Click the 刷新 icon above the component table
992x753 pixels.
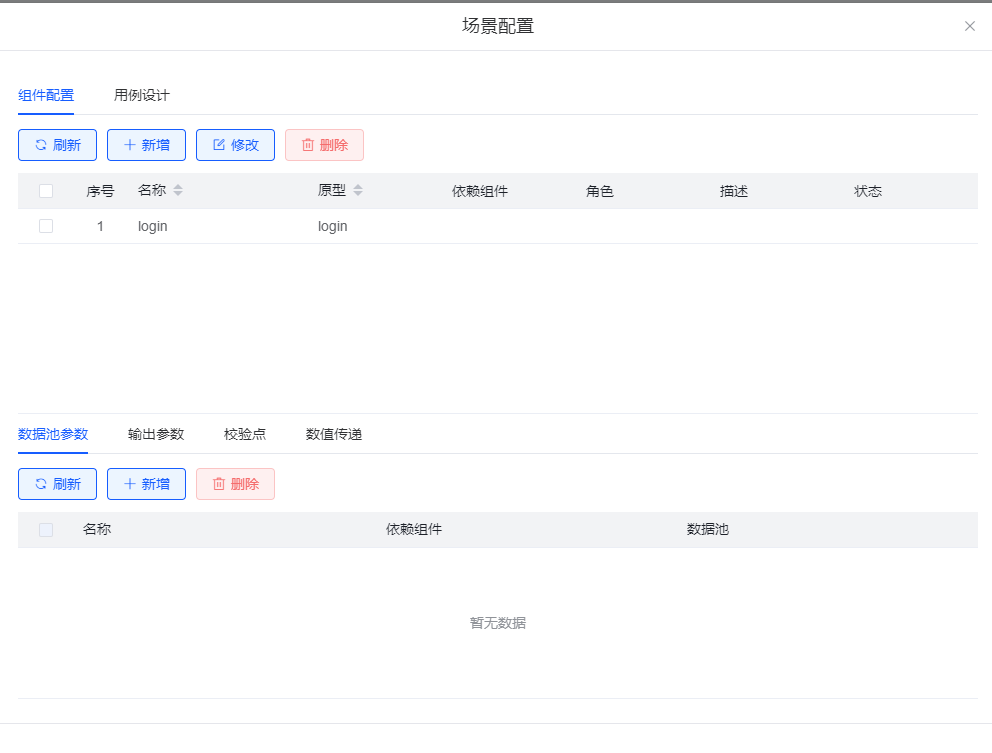click(x=41, y=145)
